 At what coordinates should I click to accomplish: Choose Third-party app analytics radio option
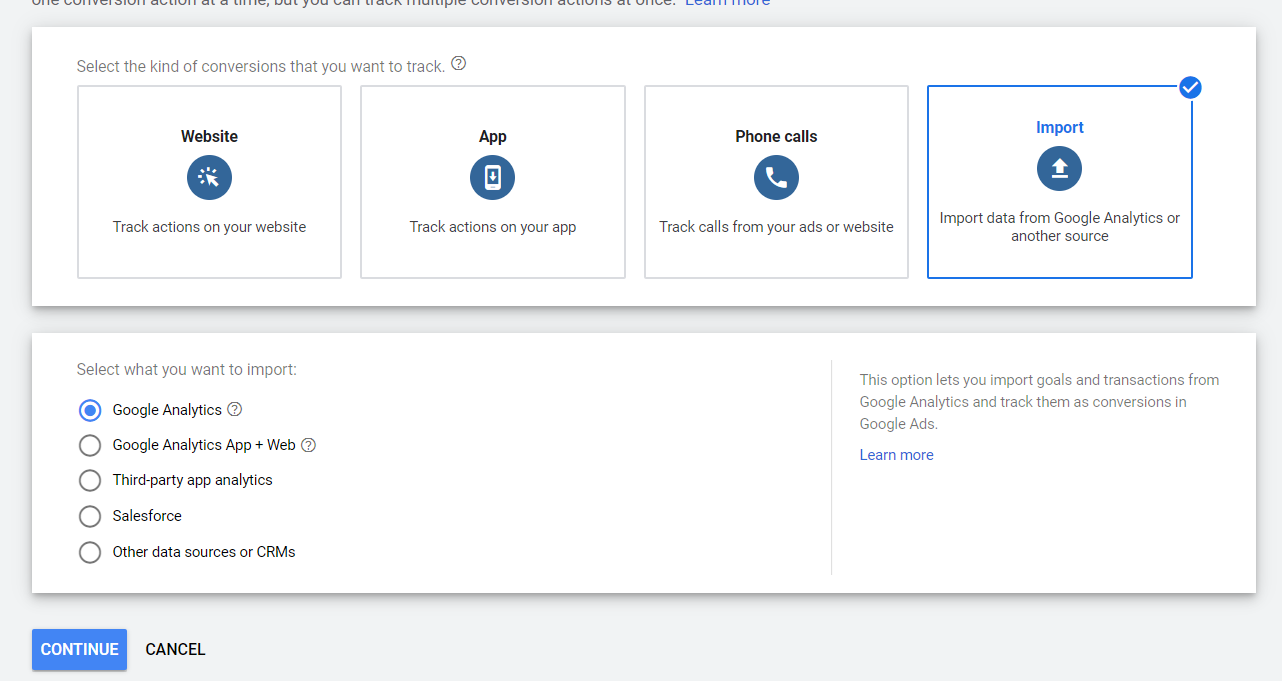click(x=90, y=481)
